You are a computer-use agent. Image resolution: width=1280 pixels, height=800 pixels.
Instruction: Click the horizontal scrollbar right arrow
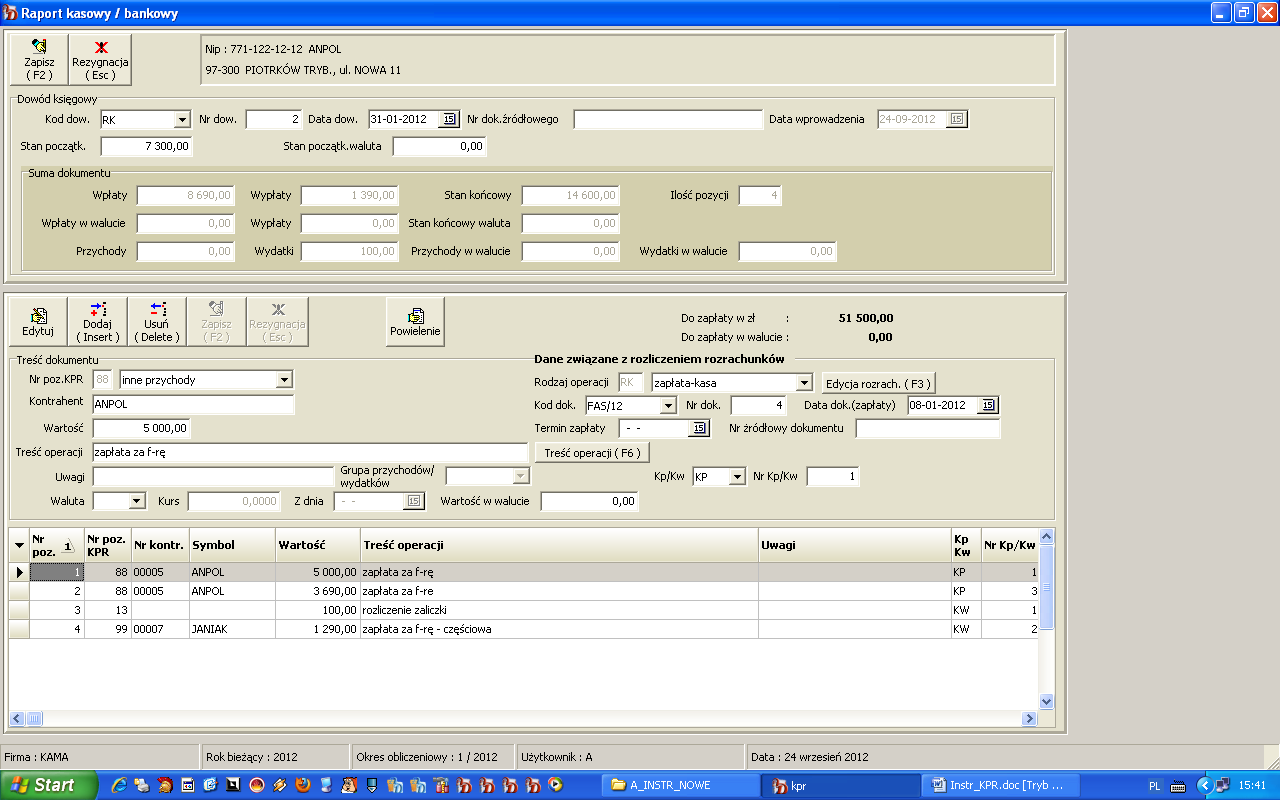tap(1029, 718)
